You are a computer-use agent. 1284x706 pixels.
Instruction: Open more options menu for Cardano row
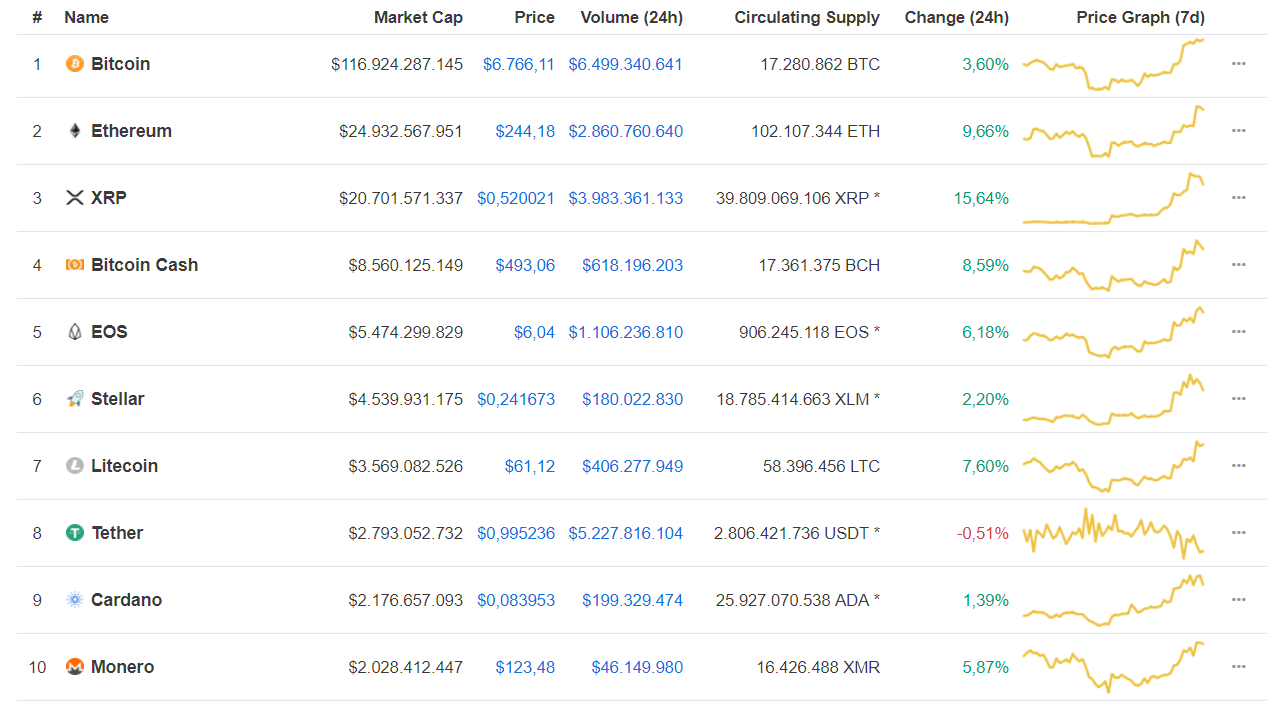(1239, 600)
